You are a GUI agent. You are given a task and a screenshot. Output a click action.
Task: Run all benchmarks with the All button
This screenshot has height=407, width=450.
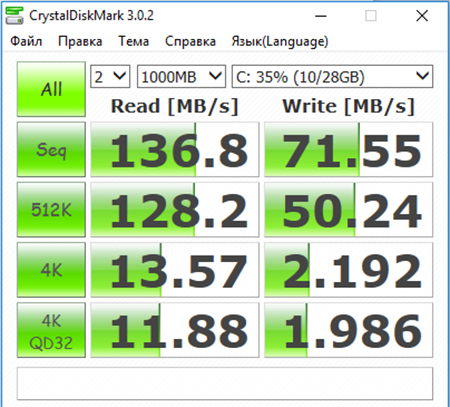[51, 89]
